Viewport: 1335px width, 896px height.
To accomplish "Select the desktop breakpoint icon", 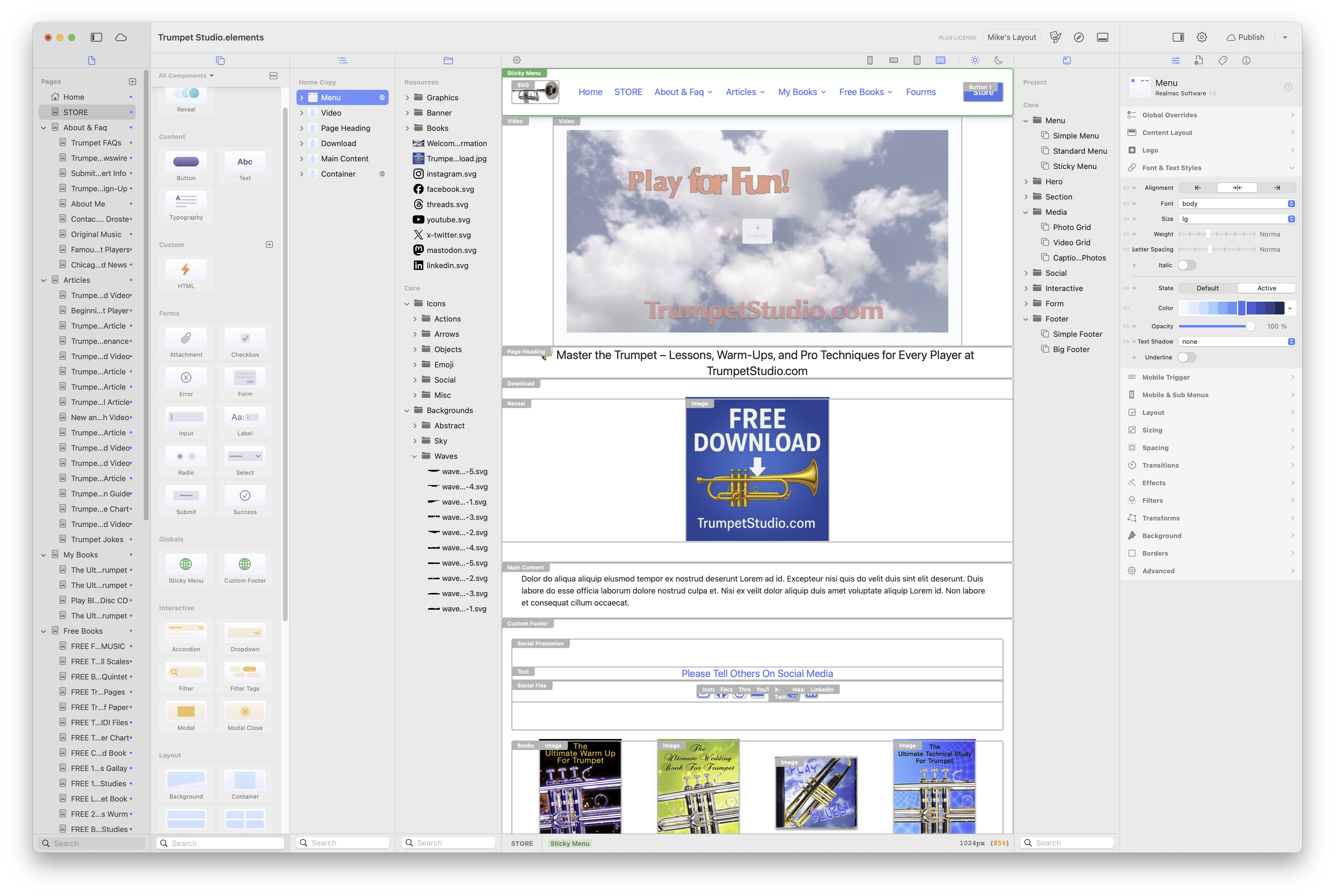I will tap(940, 60).
